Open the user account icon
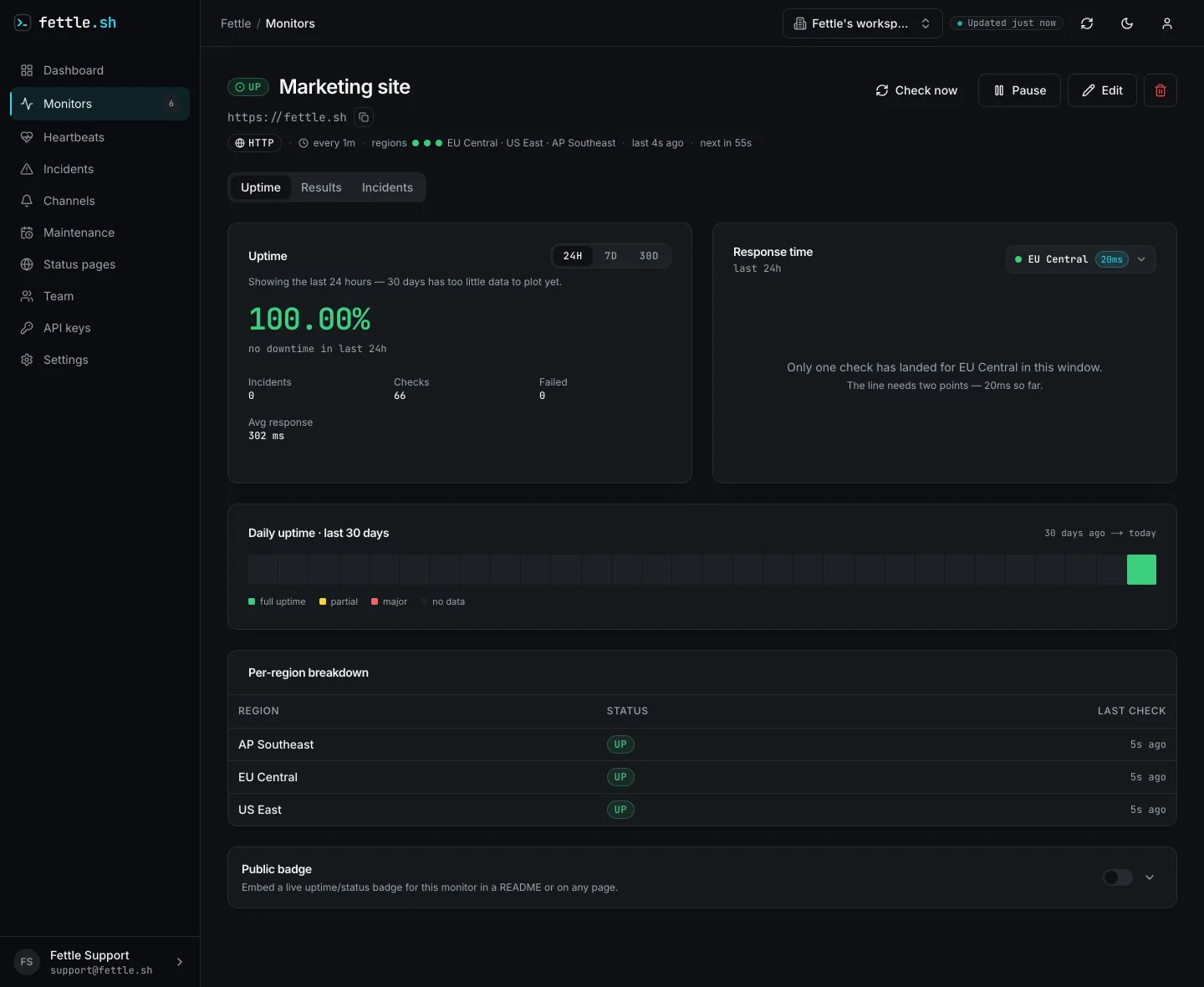Viewport: 1204px width, 987px height. 1167,23
